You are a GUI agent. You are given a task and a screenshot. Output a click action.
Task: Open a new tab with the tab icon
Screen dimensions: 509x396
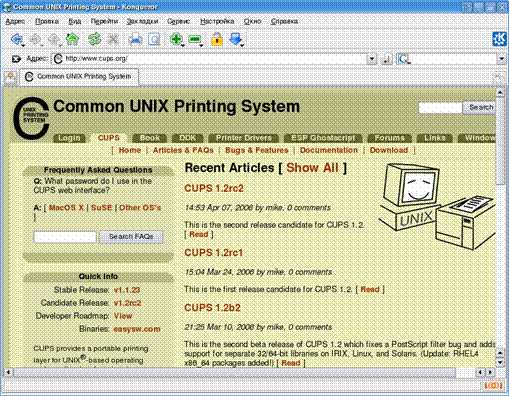click(x=10, y=77)
